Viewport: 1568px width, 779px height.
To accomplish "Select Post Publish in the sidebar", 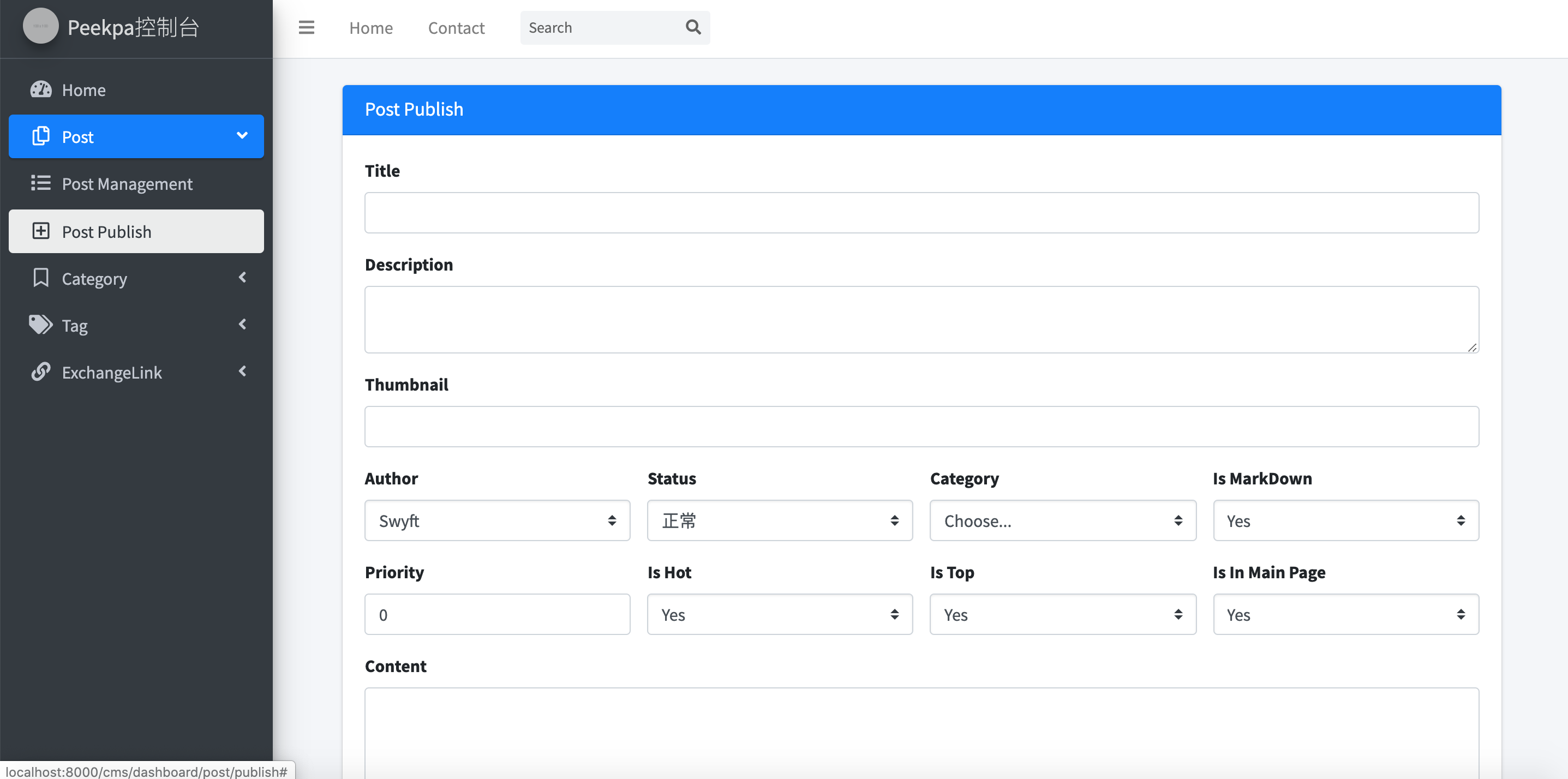I will pyautogui.click(x=136, y=231).
